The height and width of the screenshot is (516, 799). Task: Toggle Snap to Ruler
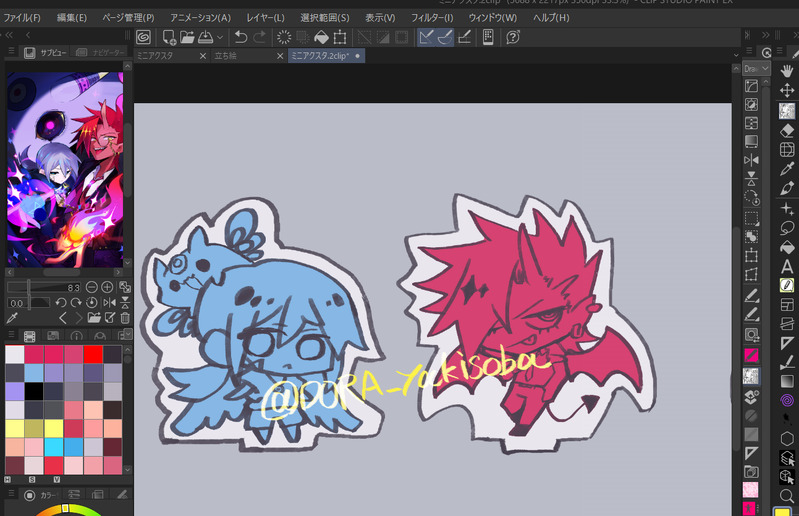tap(426, 37)
